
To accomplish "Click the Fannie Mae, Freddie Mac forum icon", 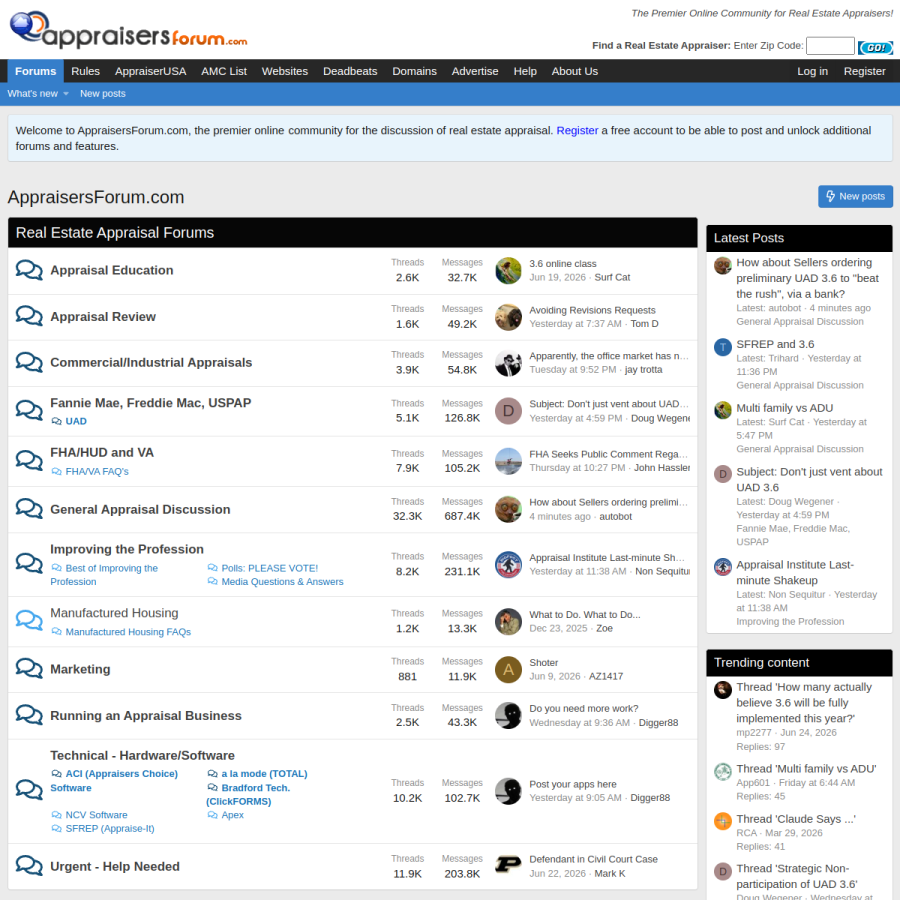I will [29, 410].
